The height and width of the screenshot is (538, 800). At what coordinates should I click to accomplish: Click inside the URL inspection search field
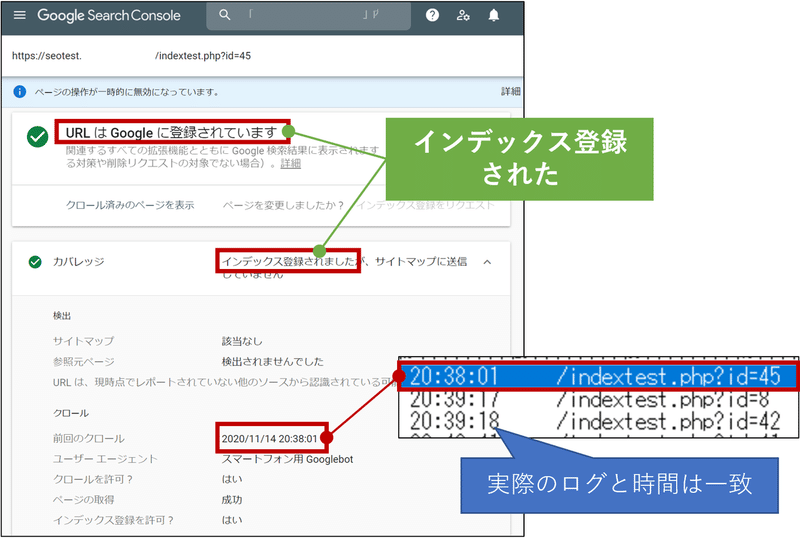(309, 15)
